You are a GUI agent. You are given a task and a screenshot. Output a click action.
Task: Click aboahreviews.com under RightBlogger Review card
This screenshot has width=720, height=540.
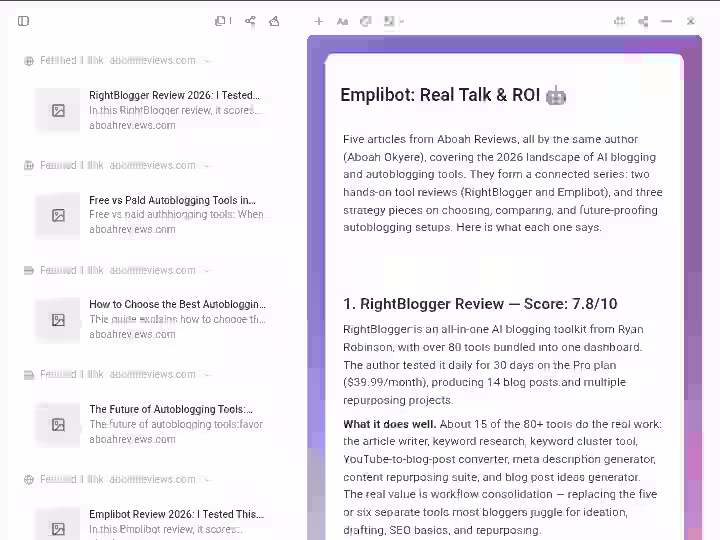[132, 125]
